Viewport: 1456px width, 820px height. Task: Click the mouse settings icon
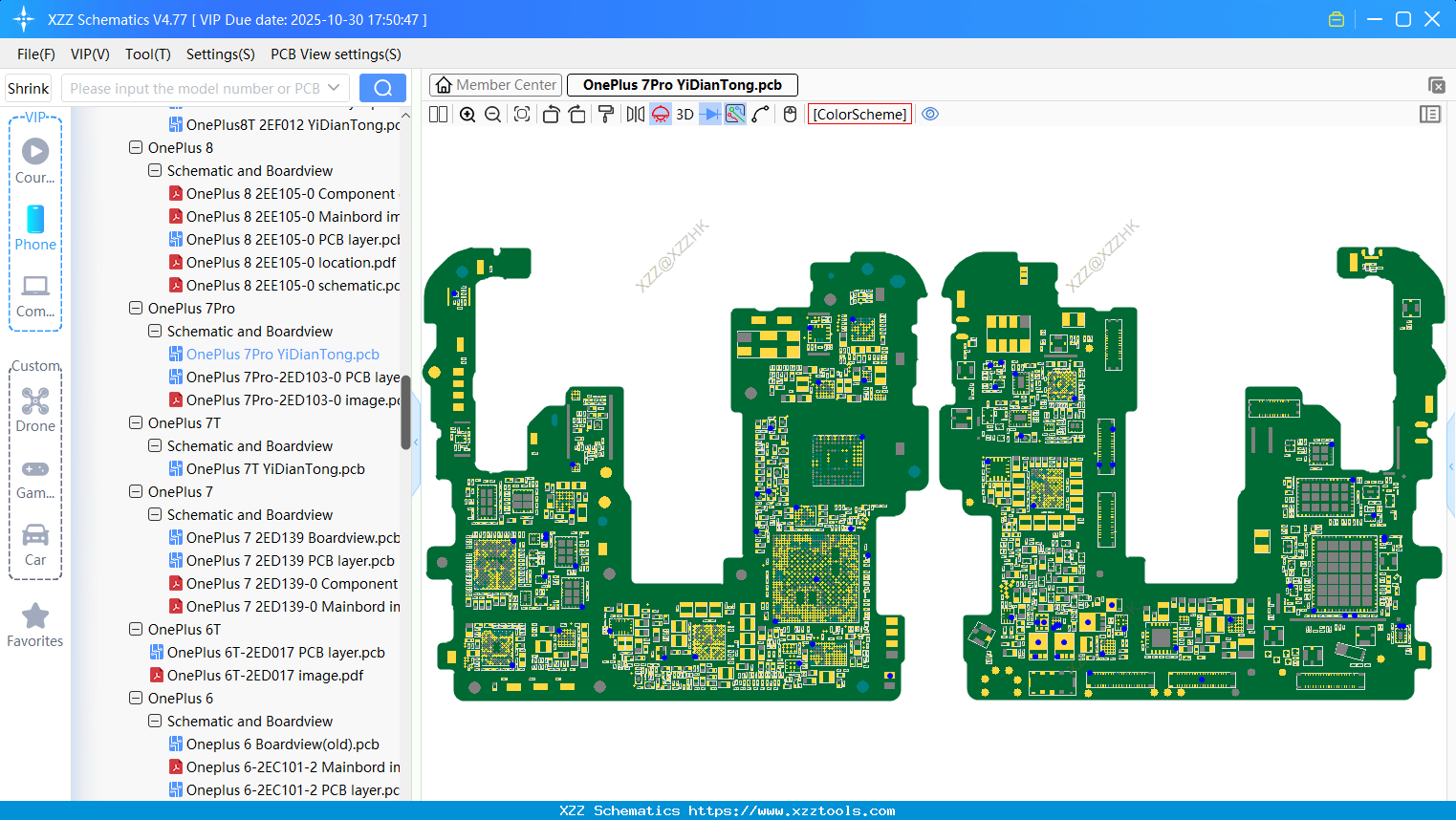790,115
